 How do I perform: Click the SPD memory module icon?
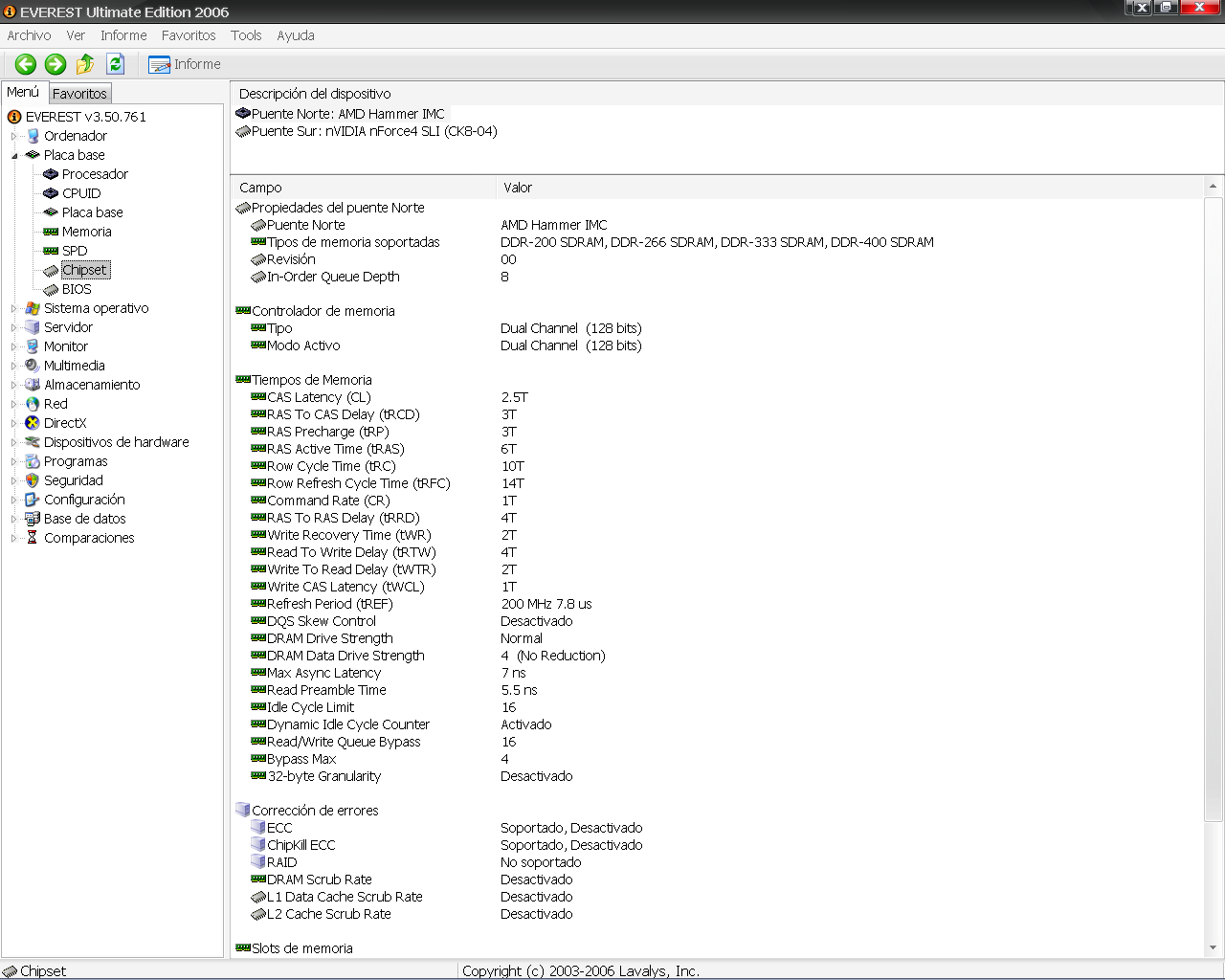[x=52, y=251]
